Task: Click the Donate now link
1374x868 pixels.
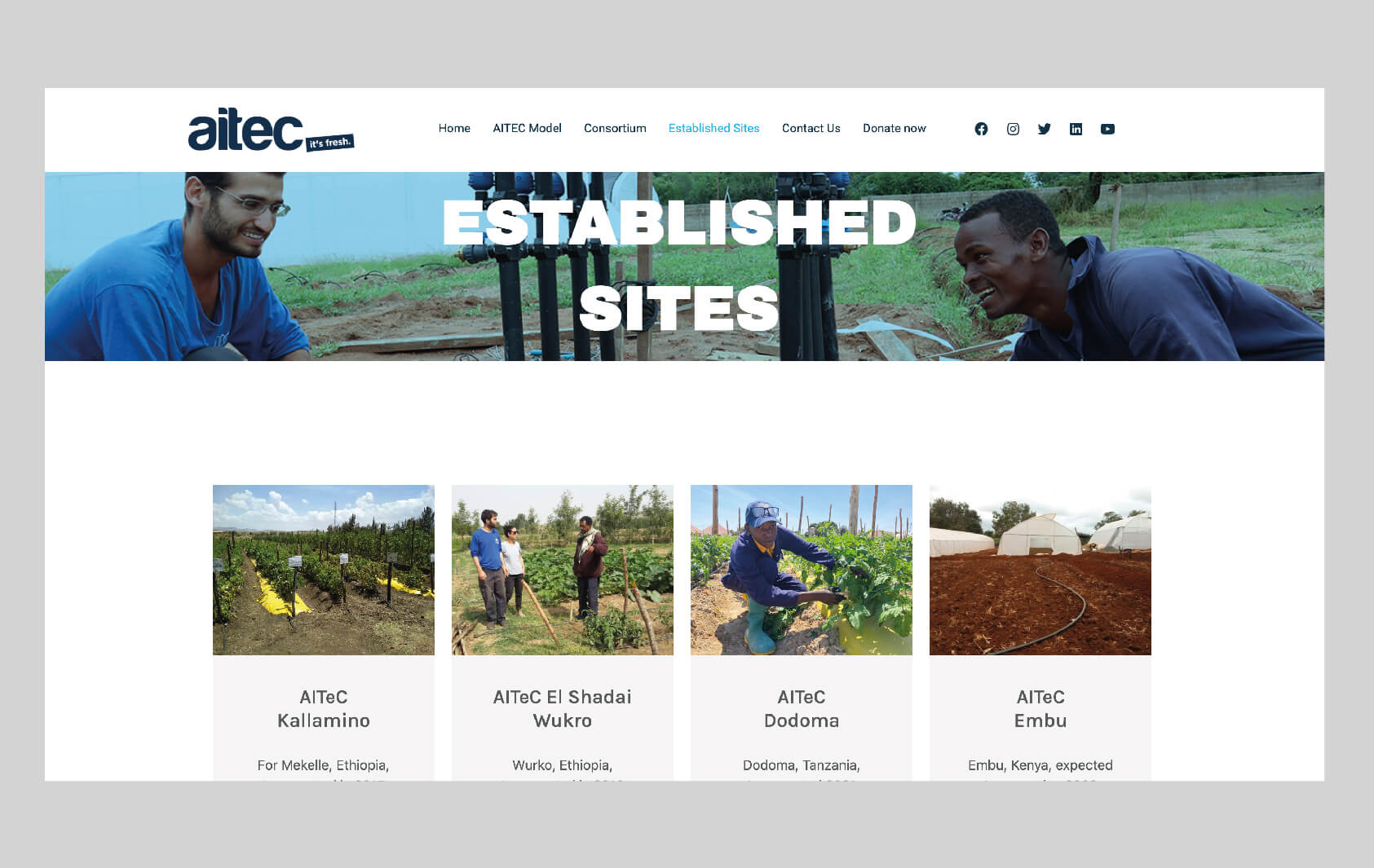Action: (895, 128)
